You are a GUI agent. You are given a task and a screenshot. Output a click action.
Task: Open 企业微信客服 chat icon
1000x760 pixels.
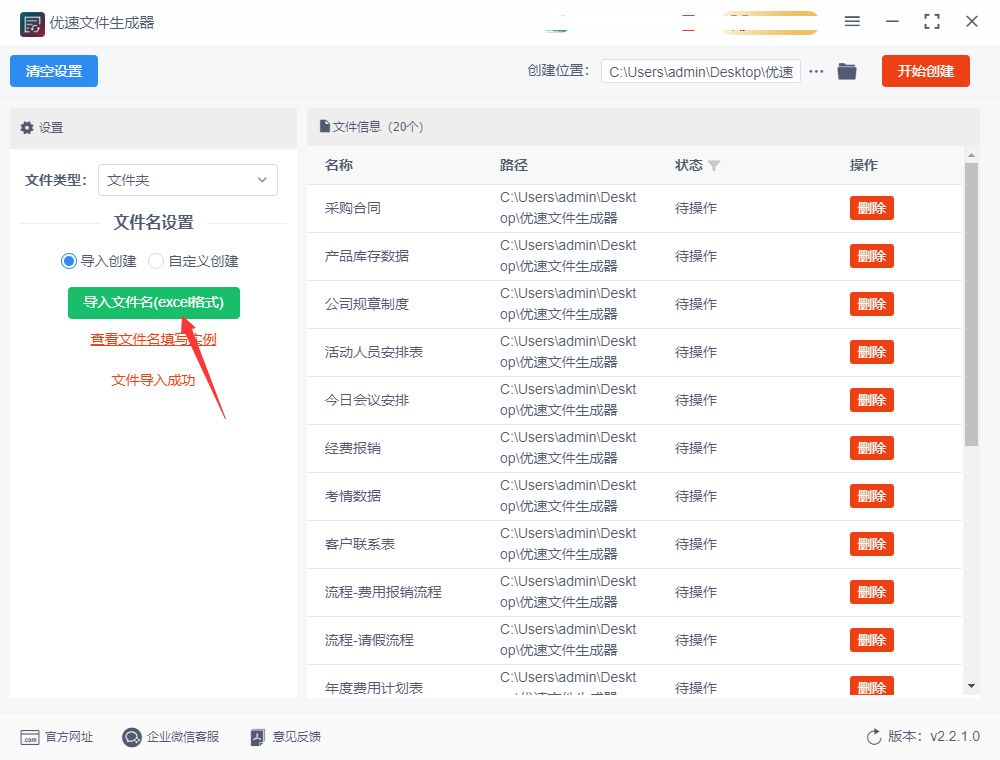click(131, 737)
